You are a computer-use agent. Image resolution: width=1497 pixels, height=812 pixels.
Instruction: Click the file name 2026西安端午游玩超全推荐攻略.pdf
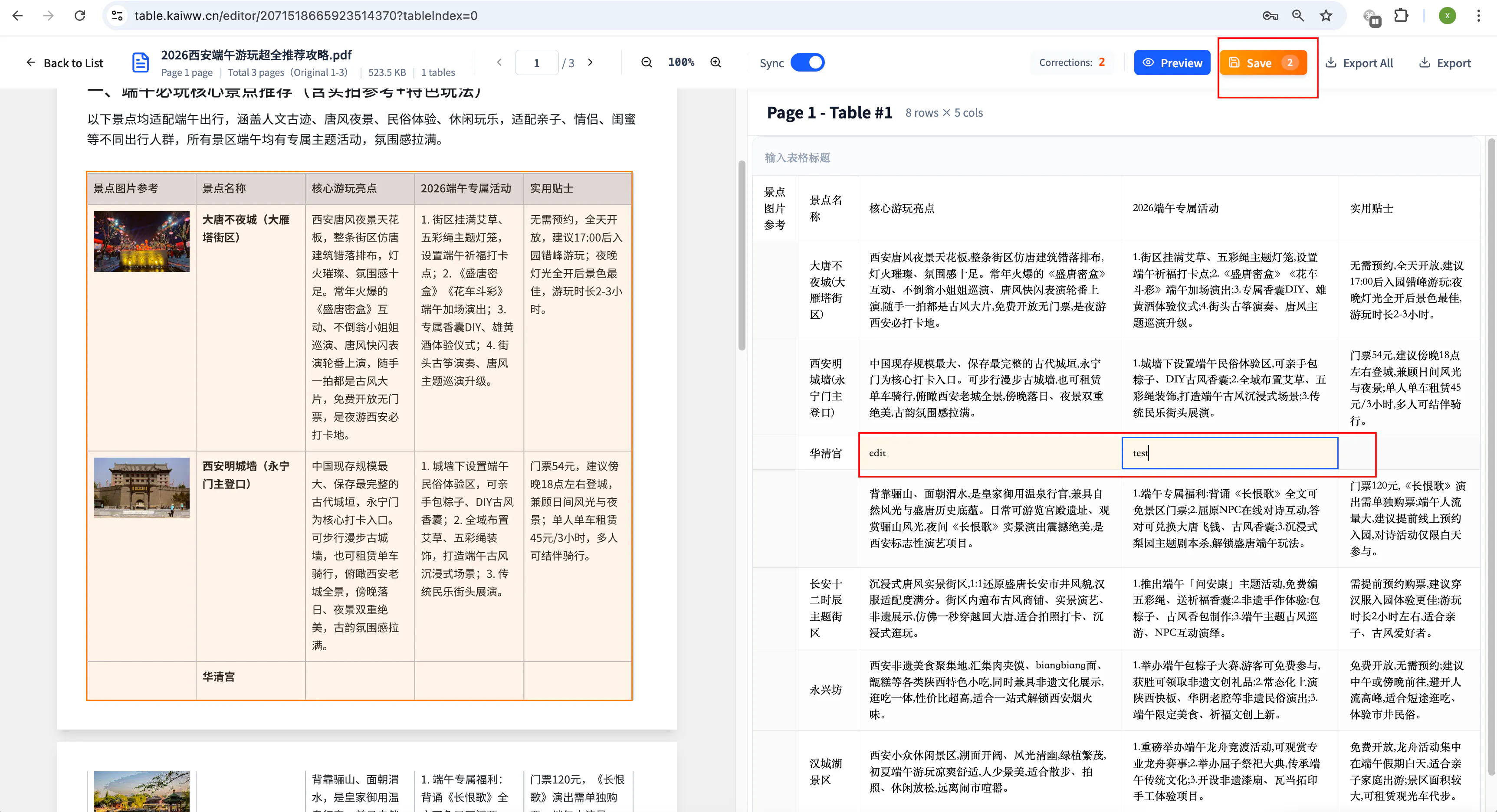tap(256, 55)
